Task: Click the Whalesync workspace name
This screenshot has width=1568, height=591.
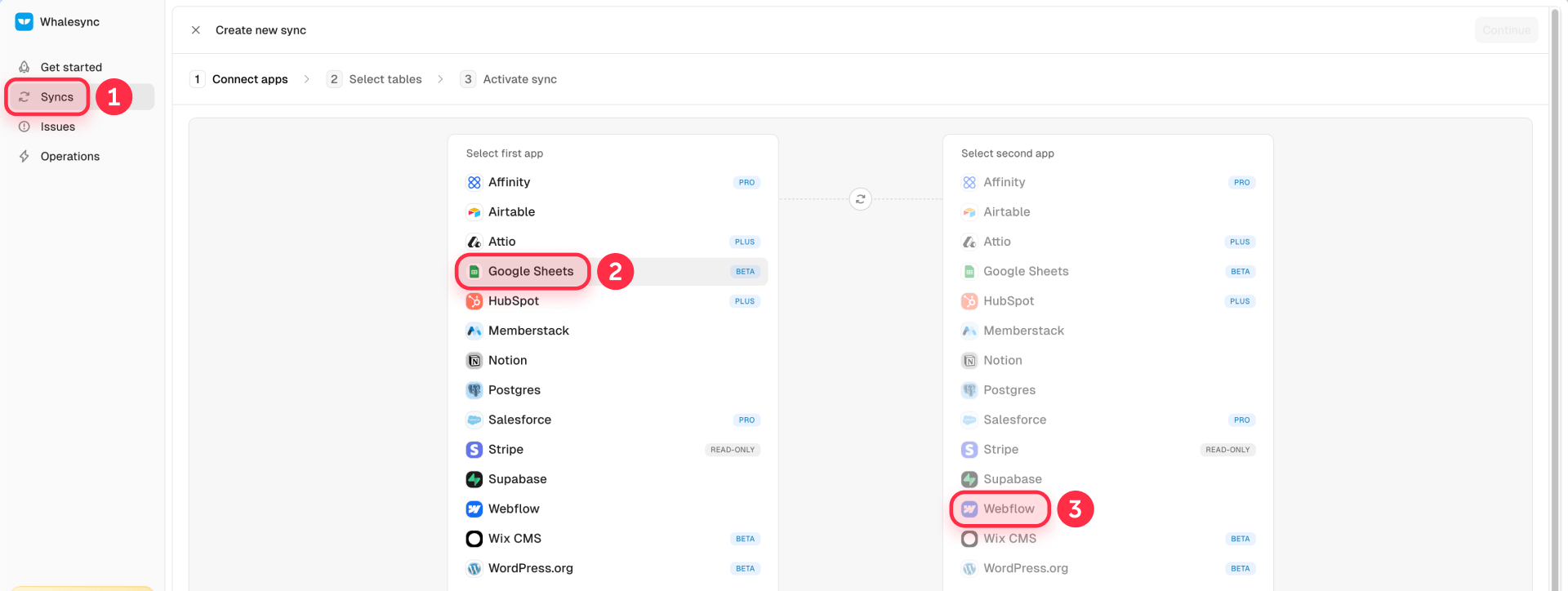Action: (x=69, y=22)
